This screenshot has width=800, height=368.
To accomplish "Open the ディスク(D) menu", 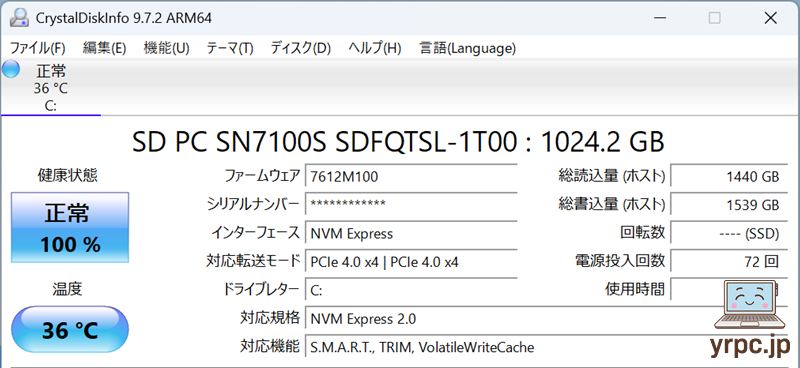I will 301,48.
